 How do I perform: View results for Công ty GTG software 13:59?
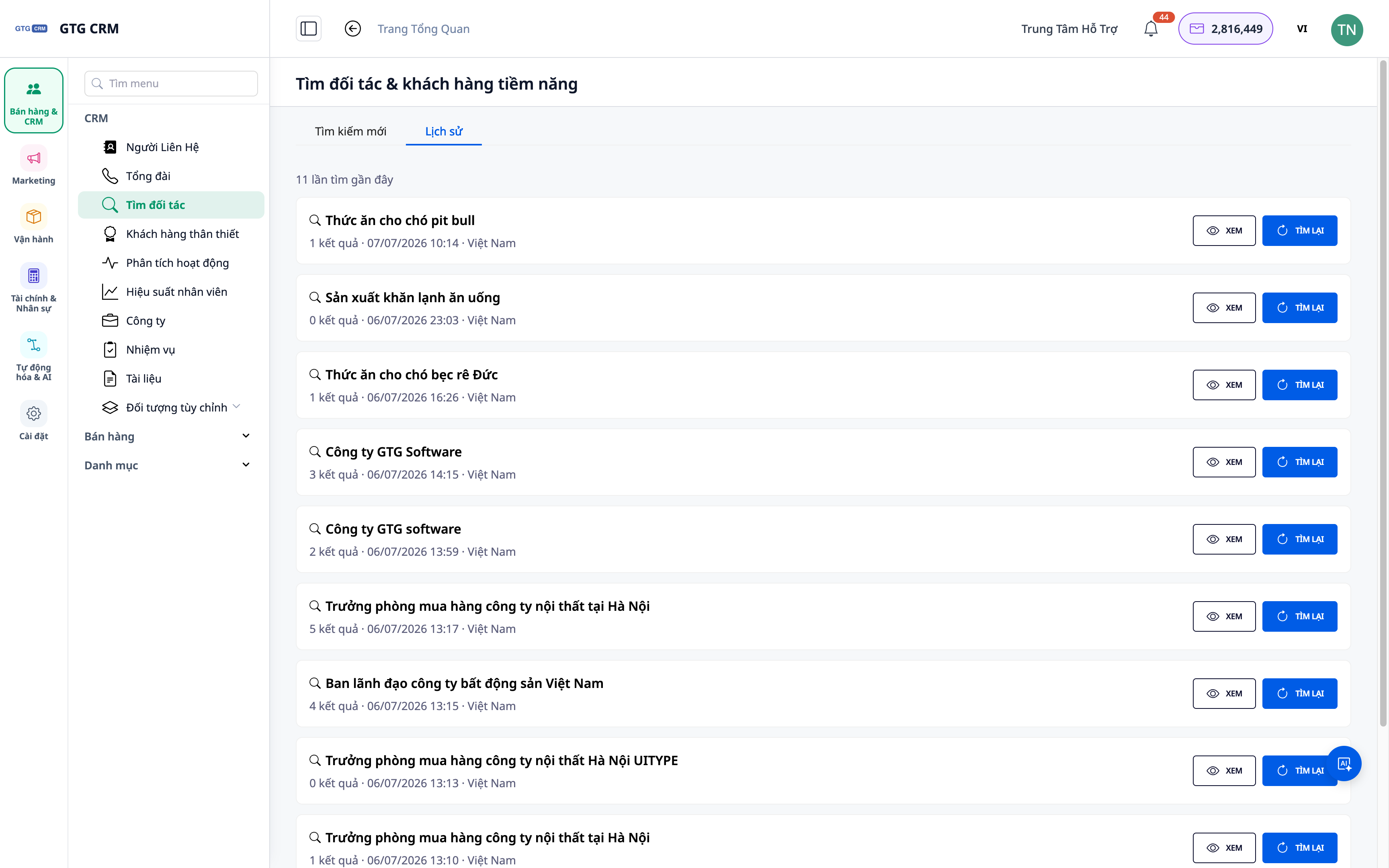1224,539
